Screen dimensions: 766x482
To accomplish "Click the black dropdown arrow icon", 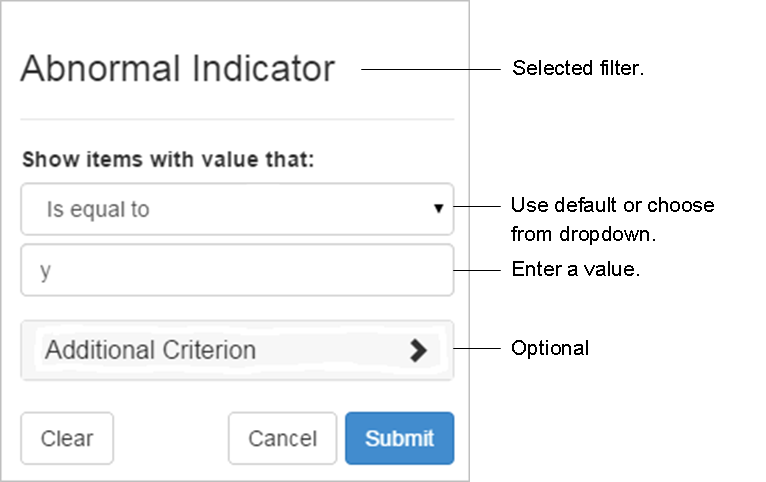I will point(438,209).
